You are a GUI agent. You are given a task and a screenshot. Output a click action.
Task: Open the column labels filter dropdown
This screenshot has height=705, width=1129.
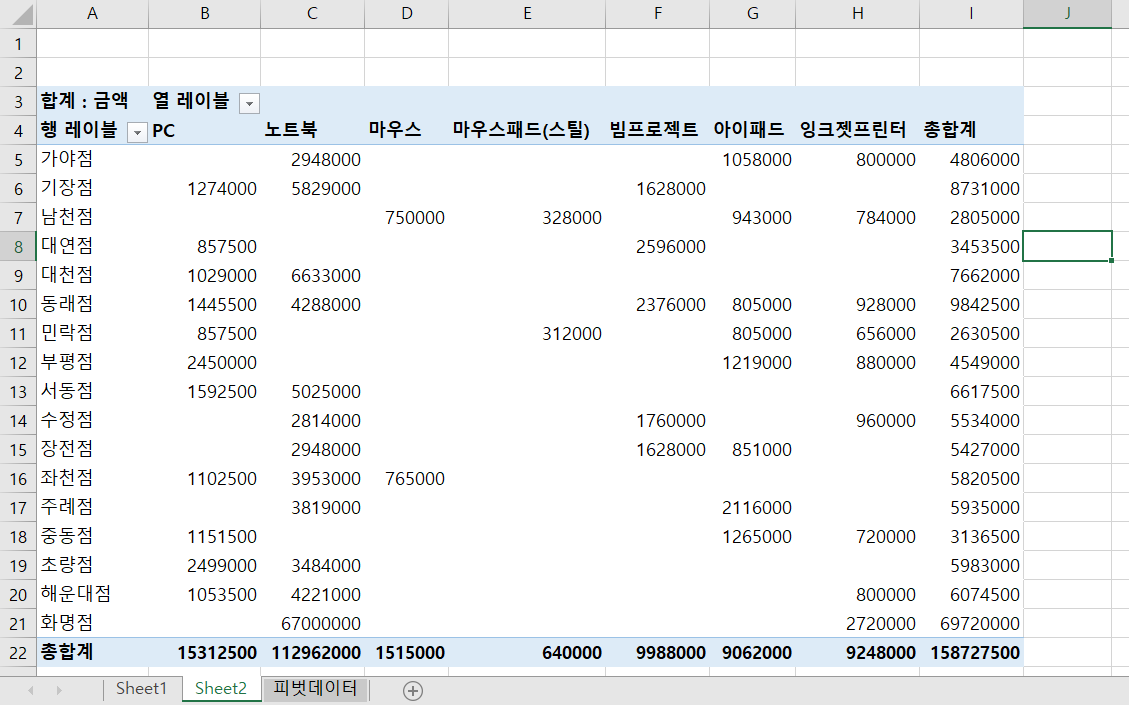pyautogui.click(x=249, y=103)
